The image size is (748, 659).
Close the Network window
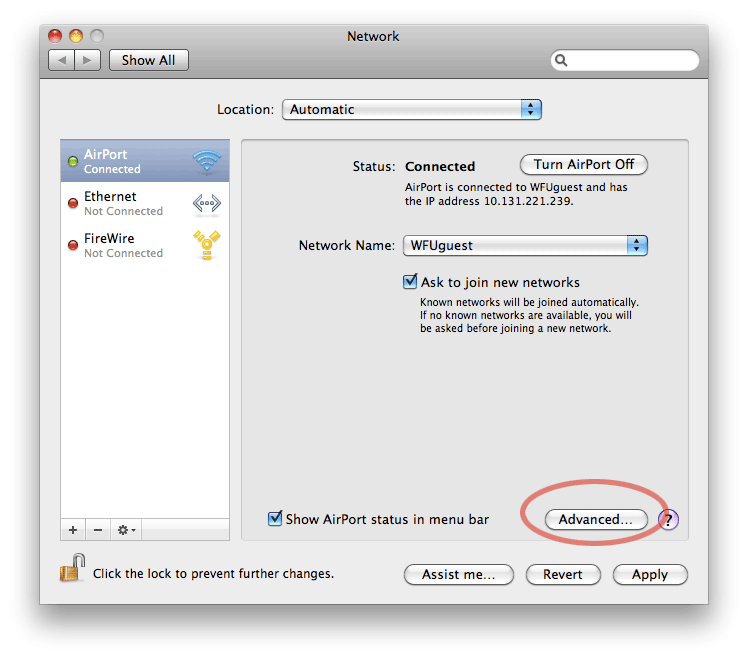[55, 36]
